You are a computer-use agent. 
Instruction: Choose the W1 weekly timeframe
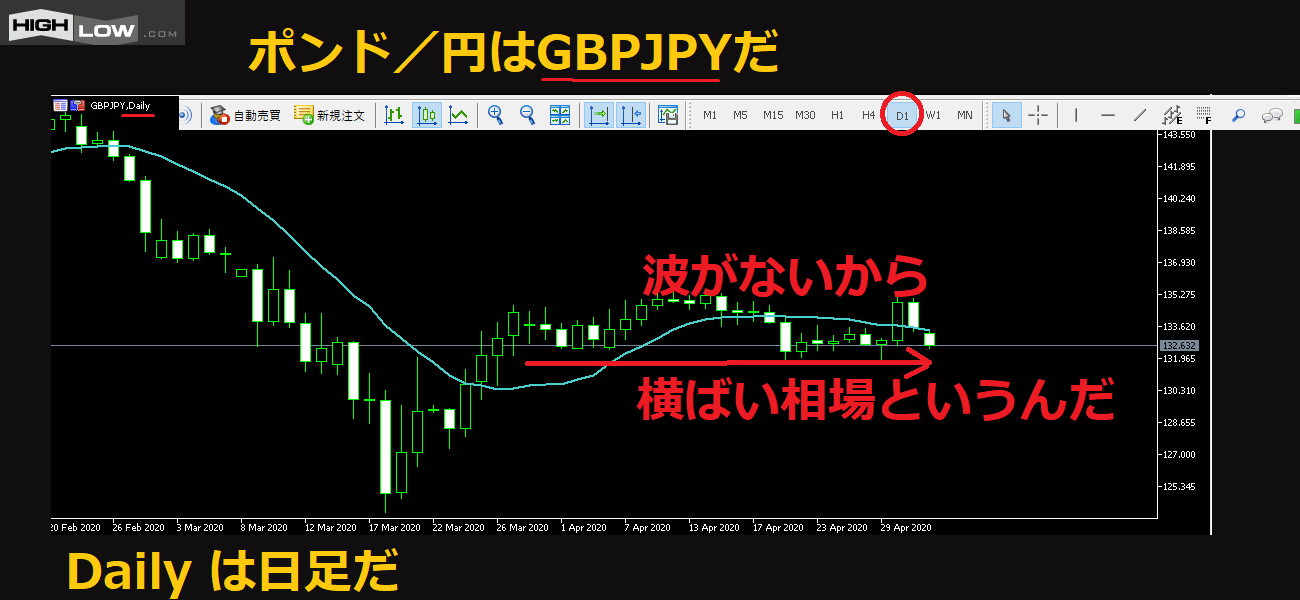pyautogui.click(x=933, y=115)
